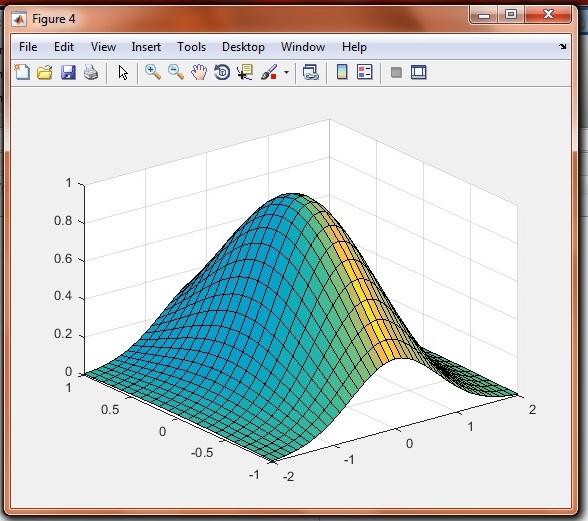Enable the Rotate 3D tool
This screenshot has height=521, width=588.
click(222, 72)
